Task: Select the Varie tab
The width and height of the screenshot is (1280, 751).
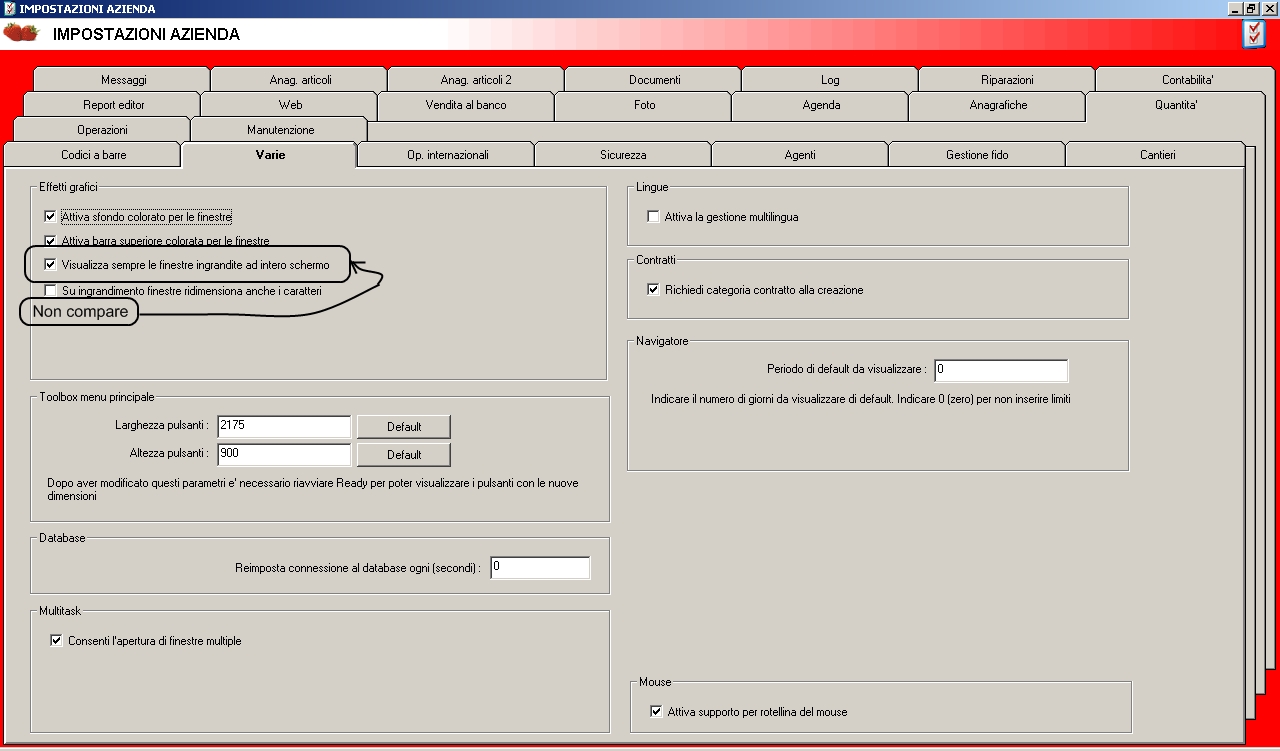Action: pyautogui.click(x=269, y=154)
